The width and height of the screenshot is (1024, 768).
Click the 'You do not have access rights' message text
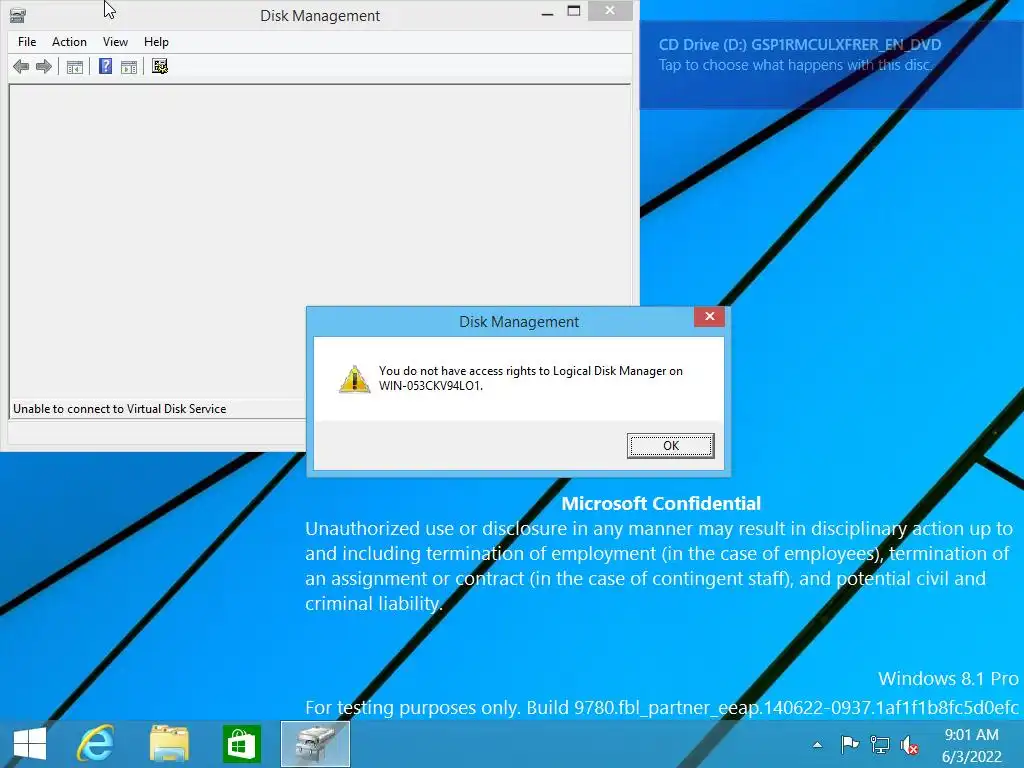pos(530,378)
